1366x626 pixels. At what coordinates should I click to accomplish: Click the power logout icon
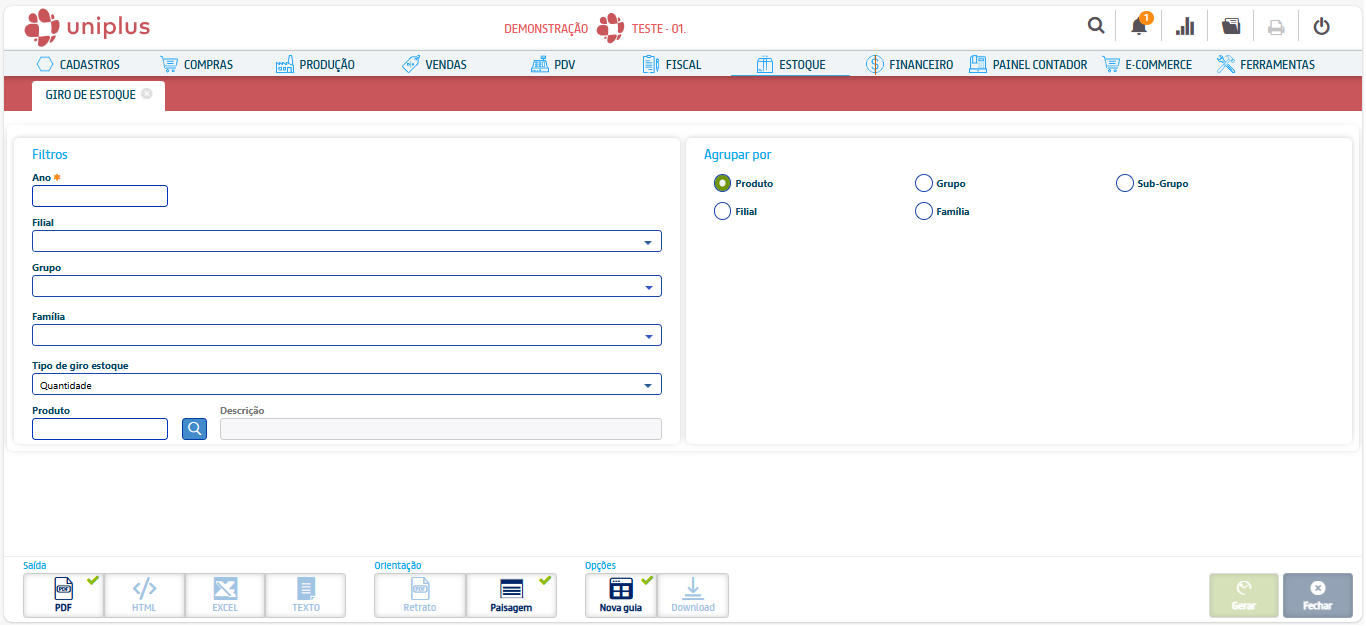tap(1321, 26)
